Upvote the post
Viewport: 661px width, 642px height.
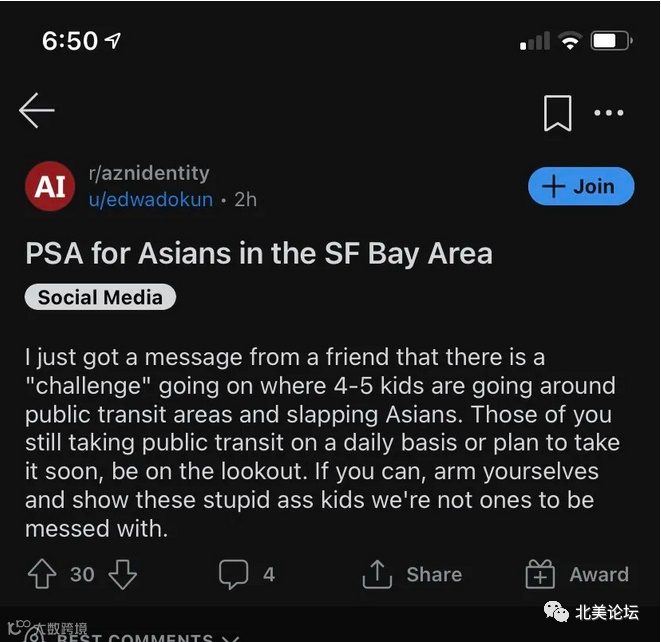[x=42, y=574]
